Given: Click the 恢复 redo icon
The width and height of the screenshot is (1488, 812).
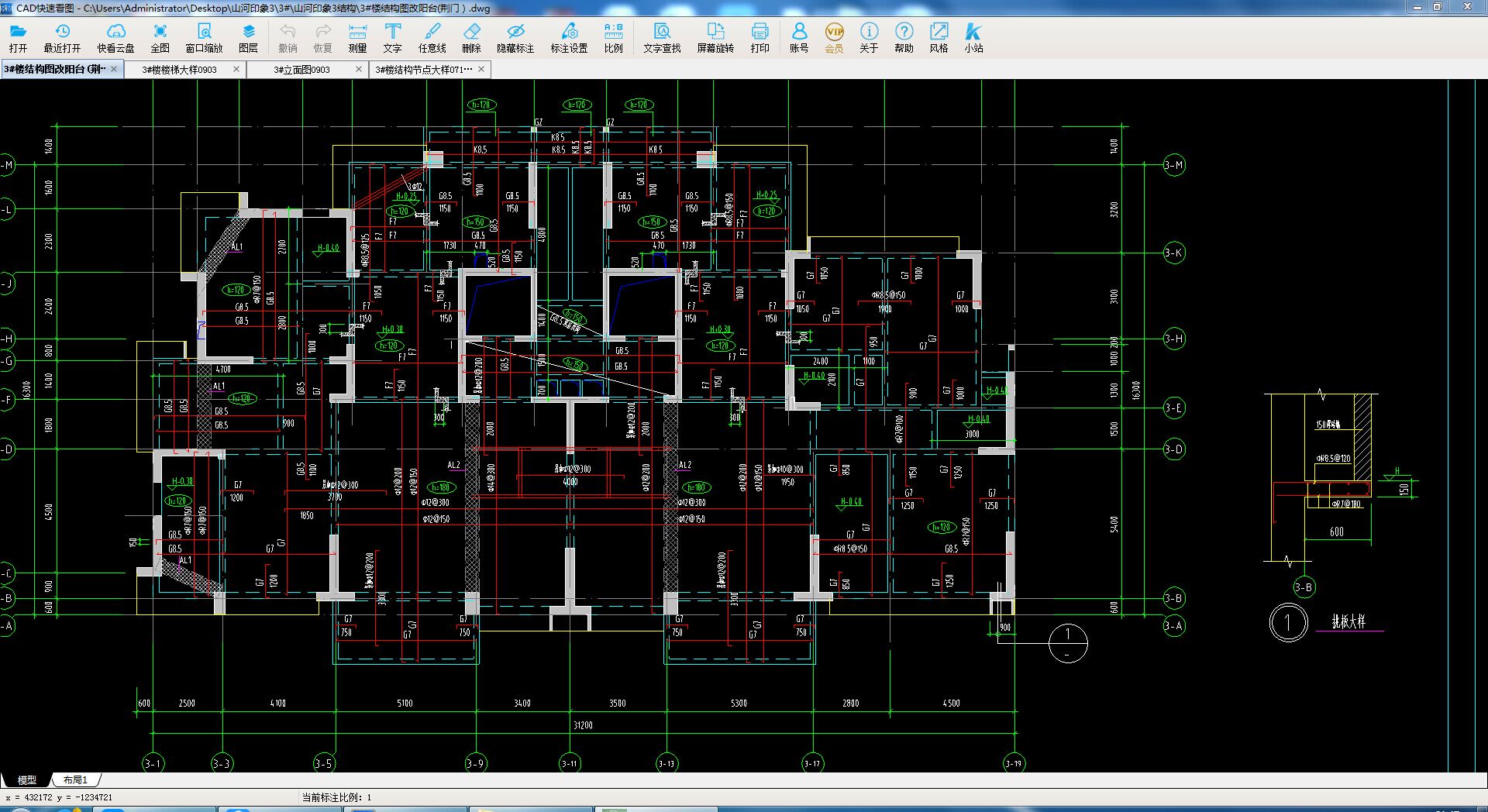Looking at the screenshot, I should point(322,37).
